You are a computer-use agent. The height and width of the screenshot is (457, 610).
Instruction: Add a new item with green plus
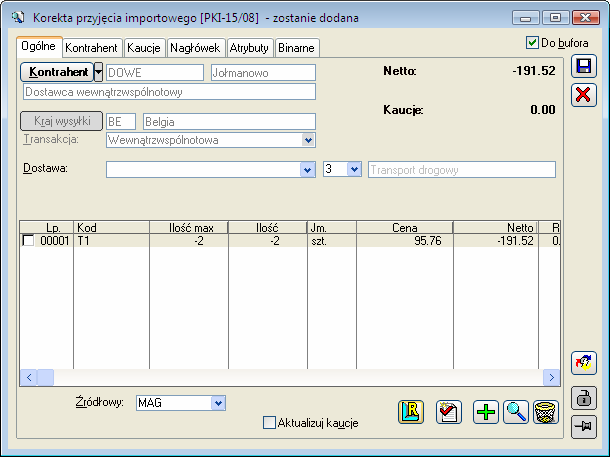(486, 412)
